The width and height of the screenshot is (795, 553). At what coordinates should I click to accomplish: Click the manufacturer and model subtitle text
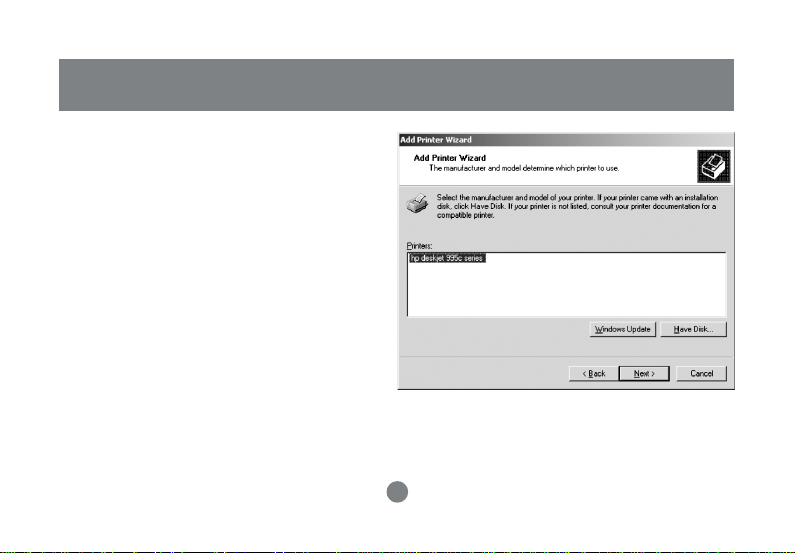[524, 168]
